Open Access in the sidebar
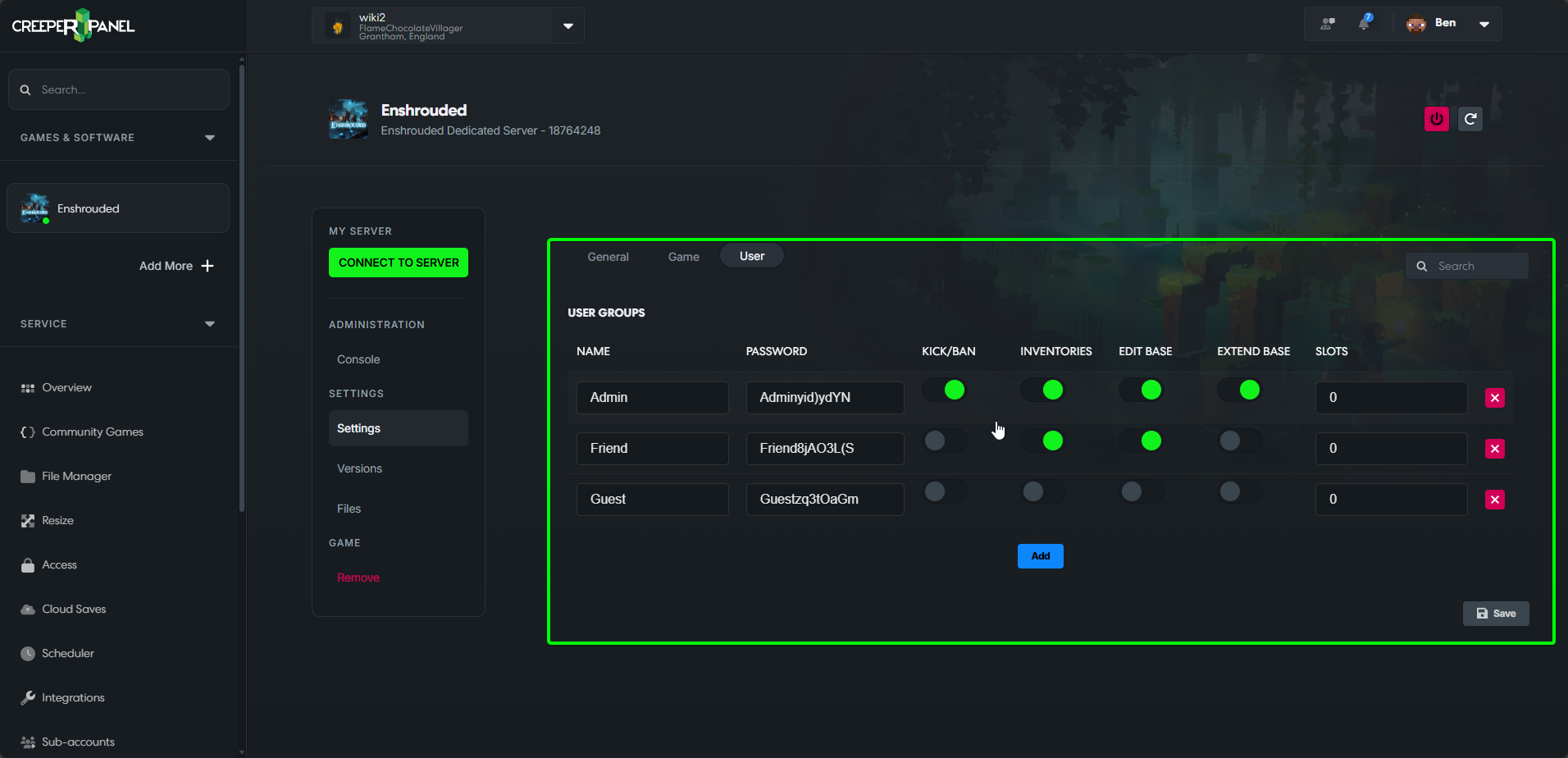1568x758 pixels. [x=48, y=564]
